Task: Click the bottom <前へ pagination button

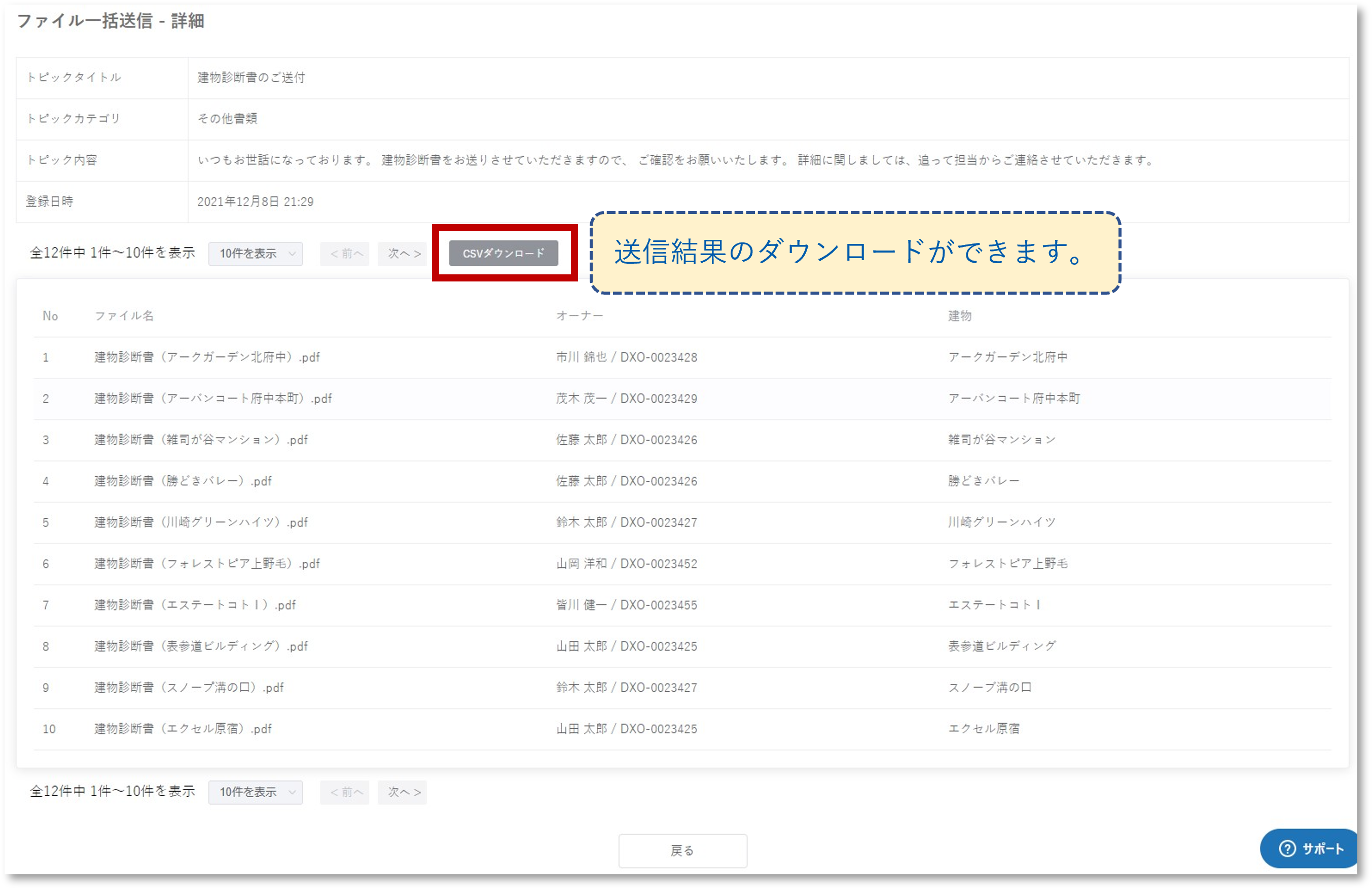Action: pyautogui.click(x=345, y=792)
